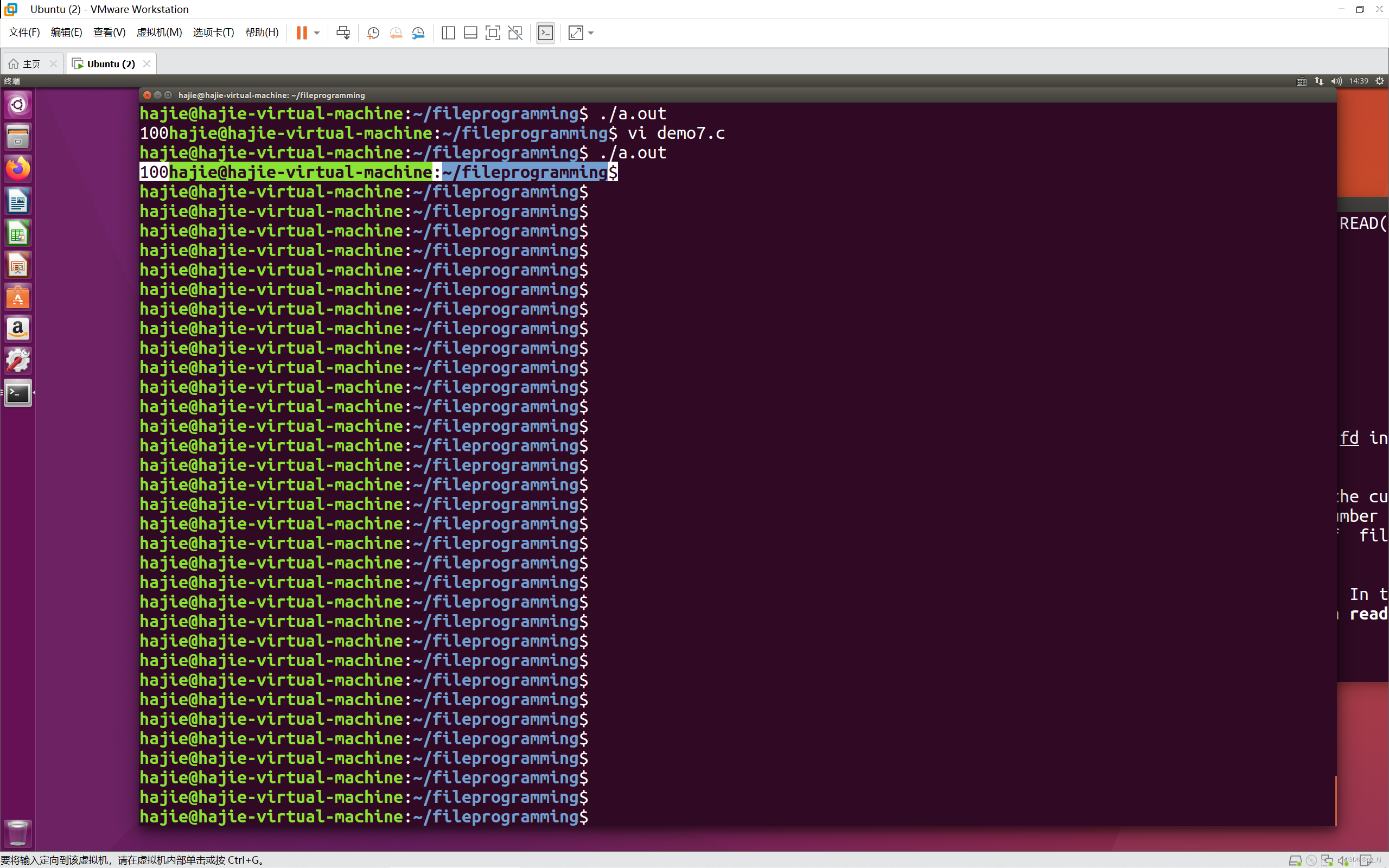Click the underlined 'fd' in background man page
The width and height of the screenshot is (1389, 868).
[x=1349, y=437]
